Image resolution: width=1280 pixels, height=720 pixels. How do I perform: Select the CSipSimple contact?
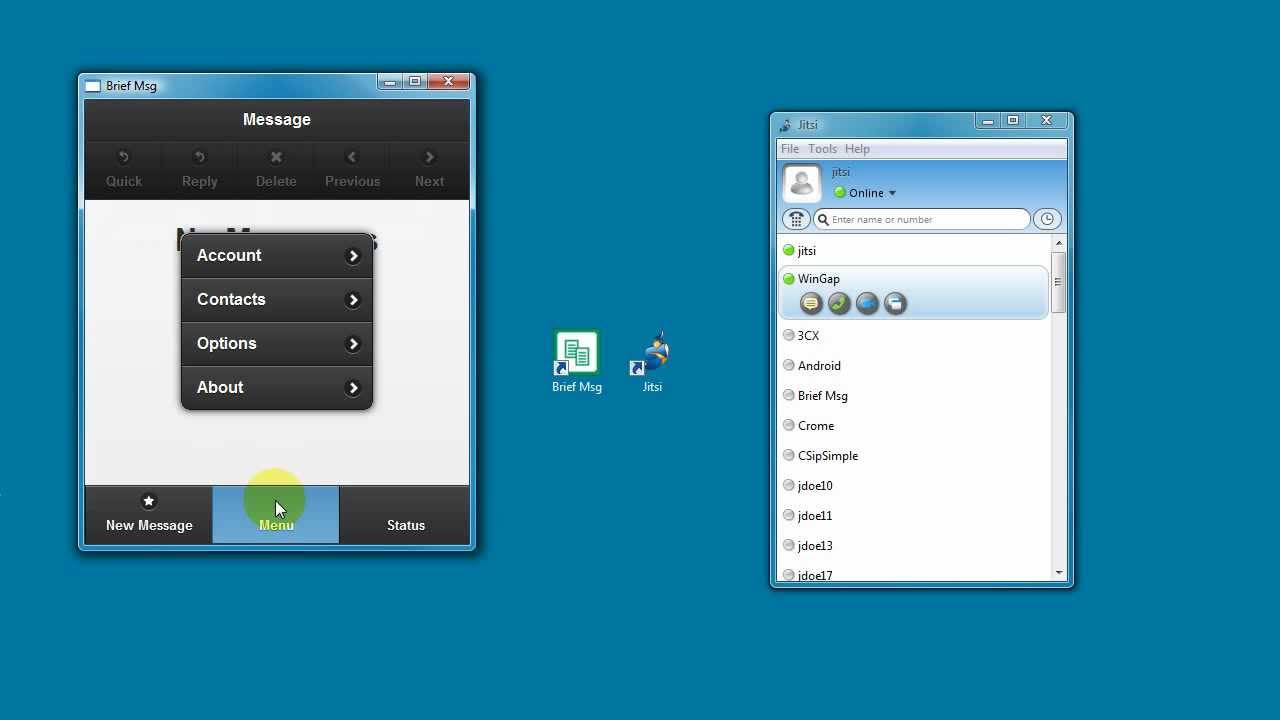(913, 456)
